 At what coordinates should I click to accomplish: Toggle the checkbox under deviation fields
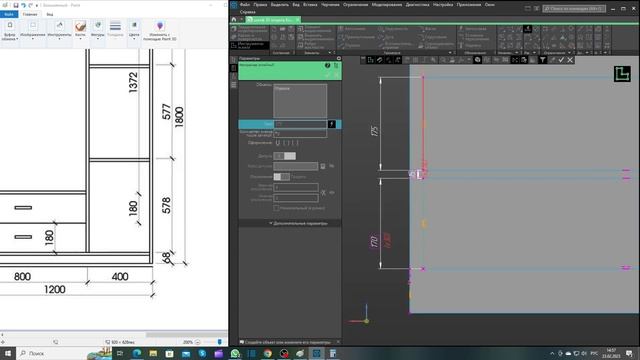(276, 208)
